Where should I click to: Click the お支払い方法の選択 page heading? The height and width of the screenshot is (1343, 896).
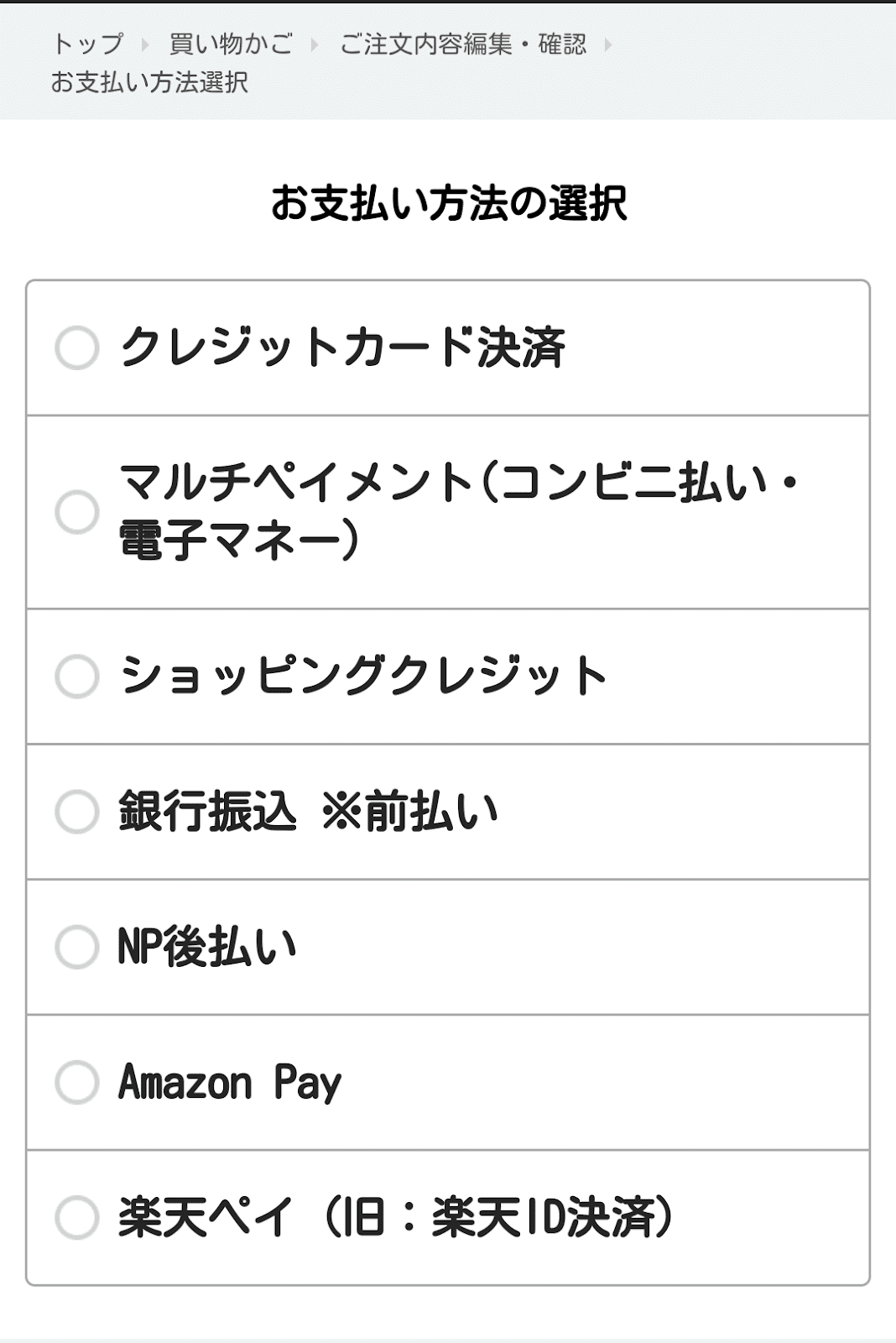449,203
